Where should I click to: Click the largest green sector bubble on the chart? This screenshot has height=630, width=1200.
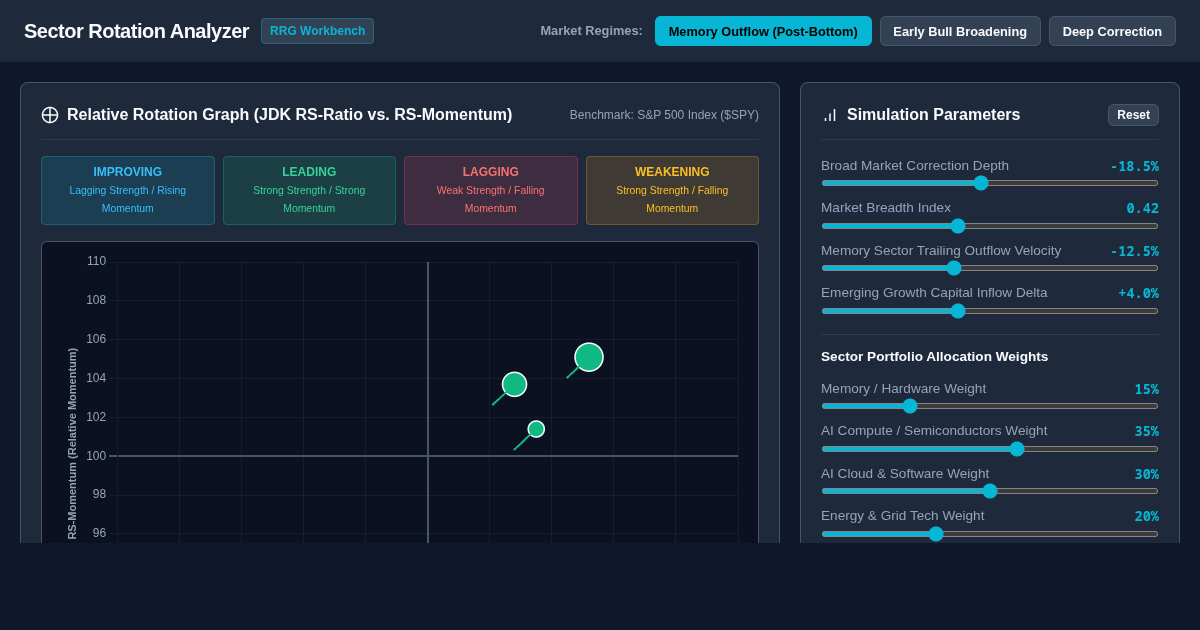pos(589,357)
